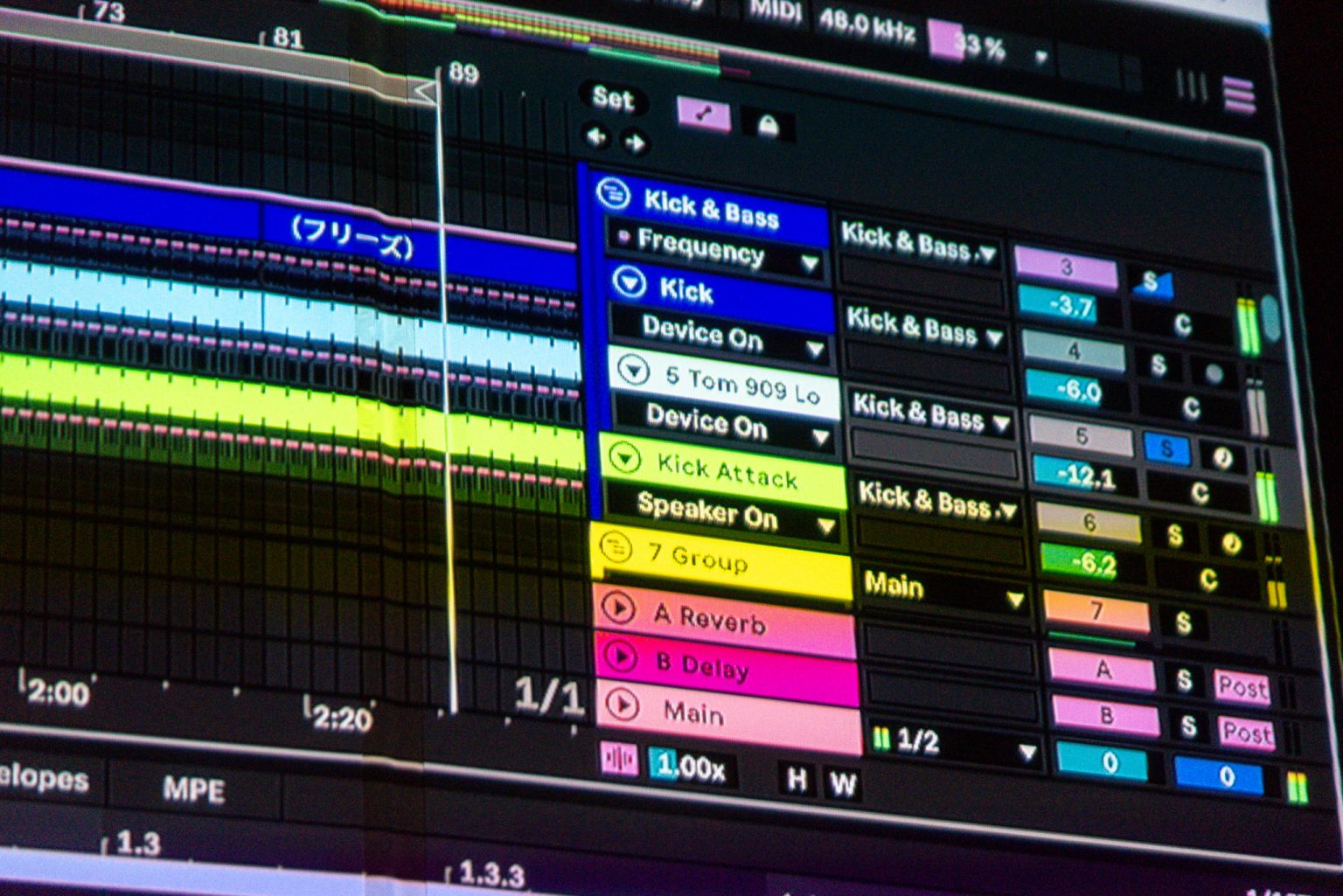Viewport: 1343px width, 896px height.
Task: Switch to Session view icon
Action: point(1191,86)
